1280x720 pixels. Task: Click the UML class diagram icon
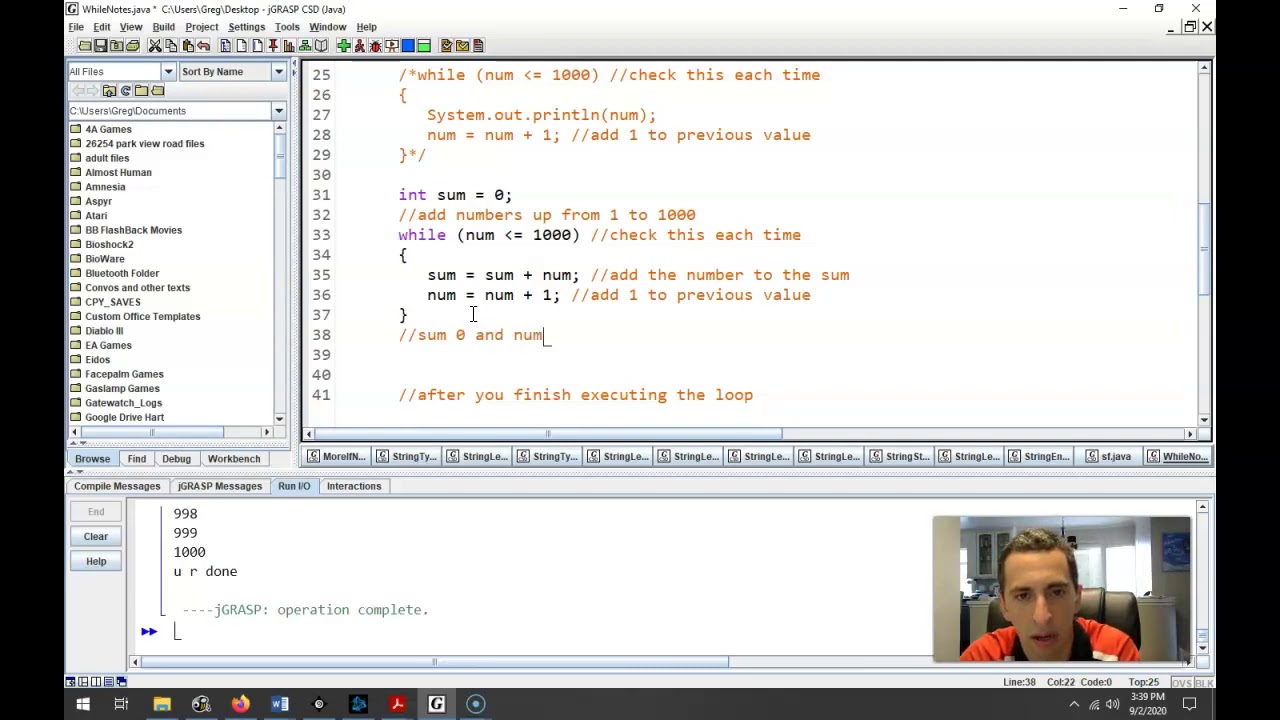pos(305,45)
